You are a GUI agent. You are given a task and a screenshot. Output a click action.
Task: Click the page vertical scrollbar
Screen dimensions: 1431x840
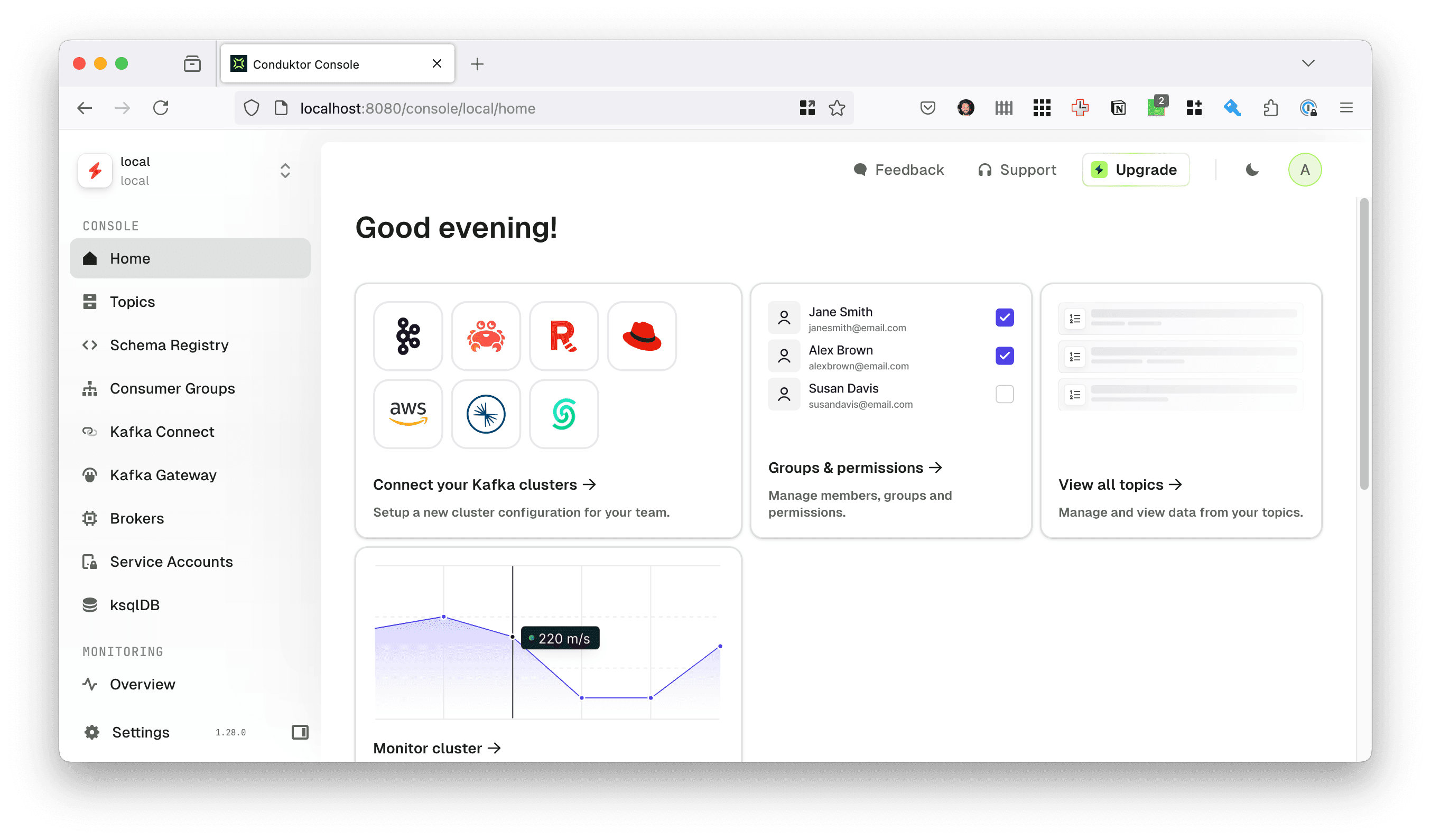click(x=1363, y=343)
